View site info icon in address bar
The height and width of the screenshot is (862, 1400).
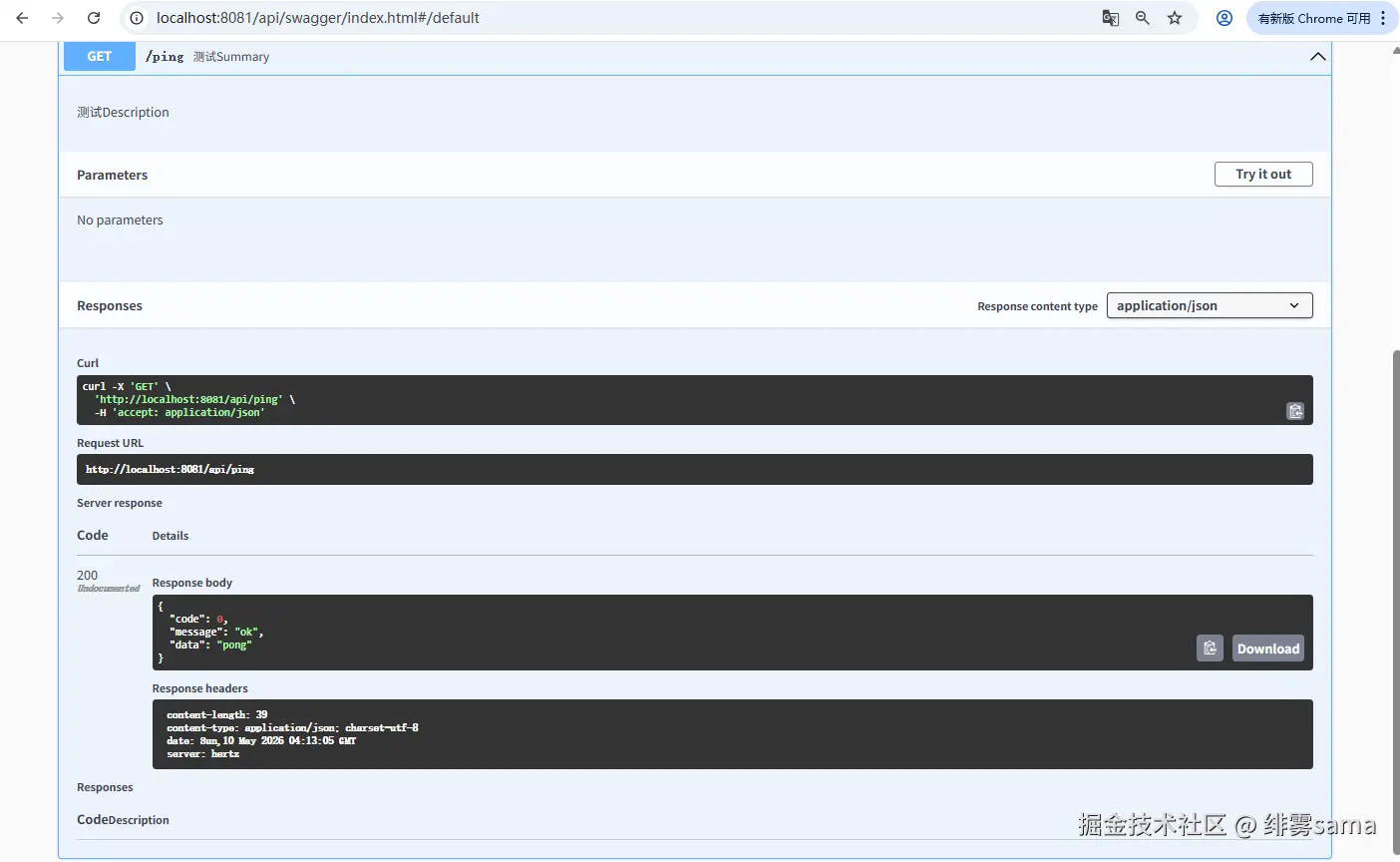coord(137,18)
